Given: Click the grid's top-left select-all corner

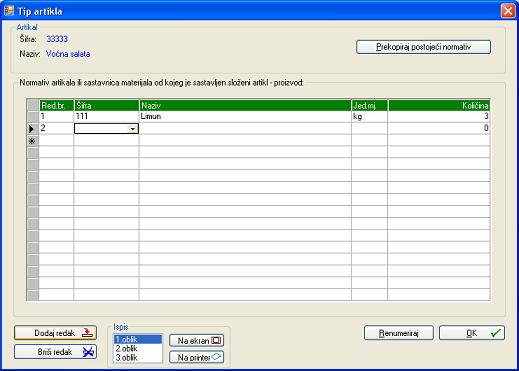Looking at the screenshot, I should 33,105.
